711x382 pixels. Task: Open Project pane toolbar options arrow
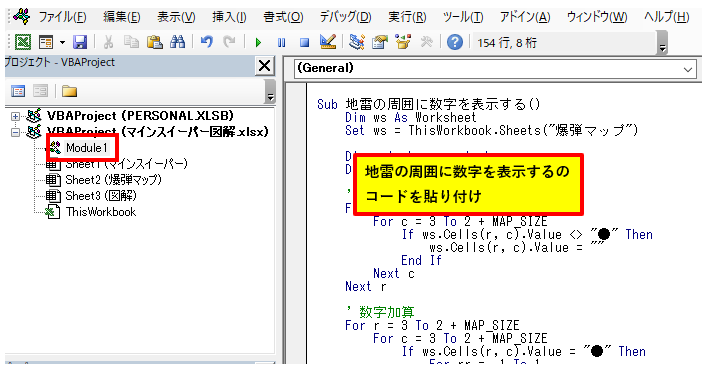(270, 91)
